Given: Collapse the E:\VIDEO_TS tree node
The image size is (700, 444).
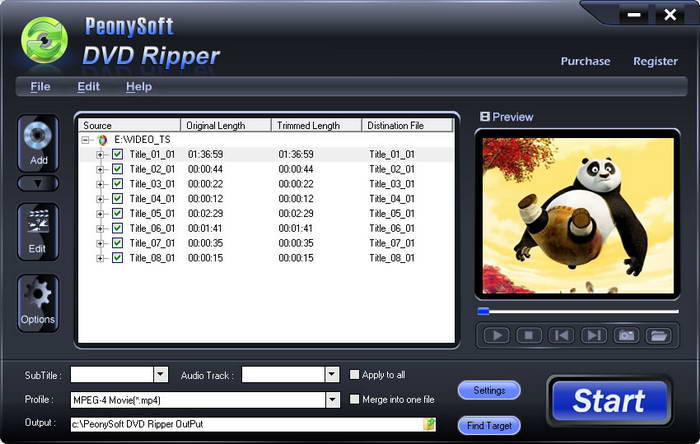Looking at the screenshot, I should pyautogui.click(x=85, y=140).
